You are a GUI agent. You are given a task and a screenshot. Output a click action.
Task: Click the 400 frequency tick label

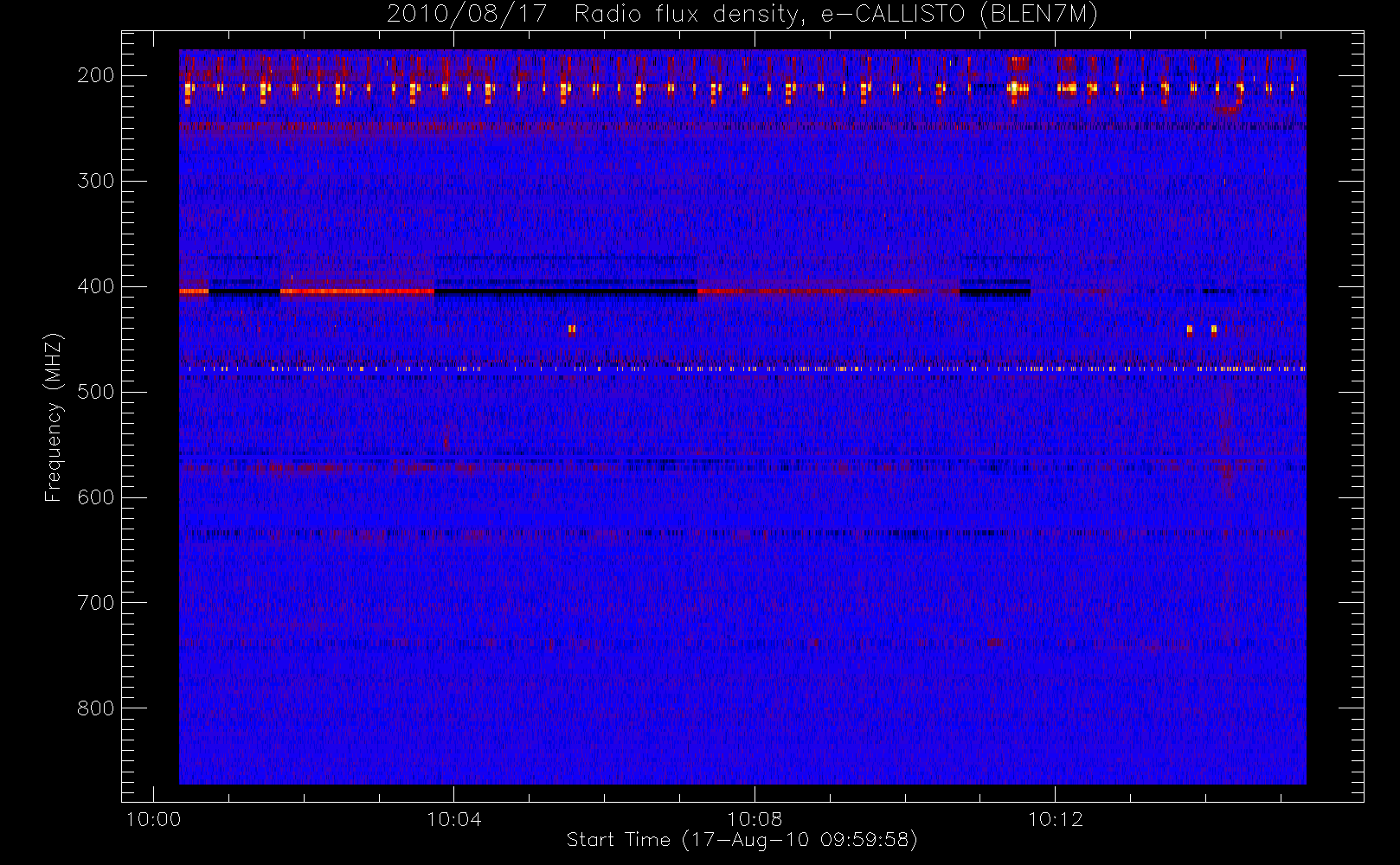[x=95, y=286]
